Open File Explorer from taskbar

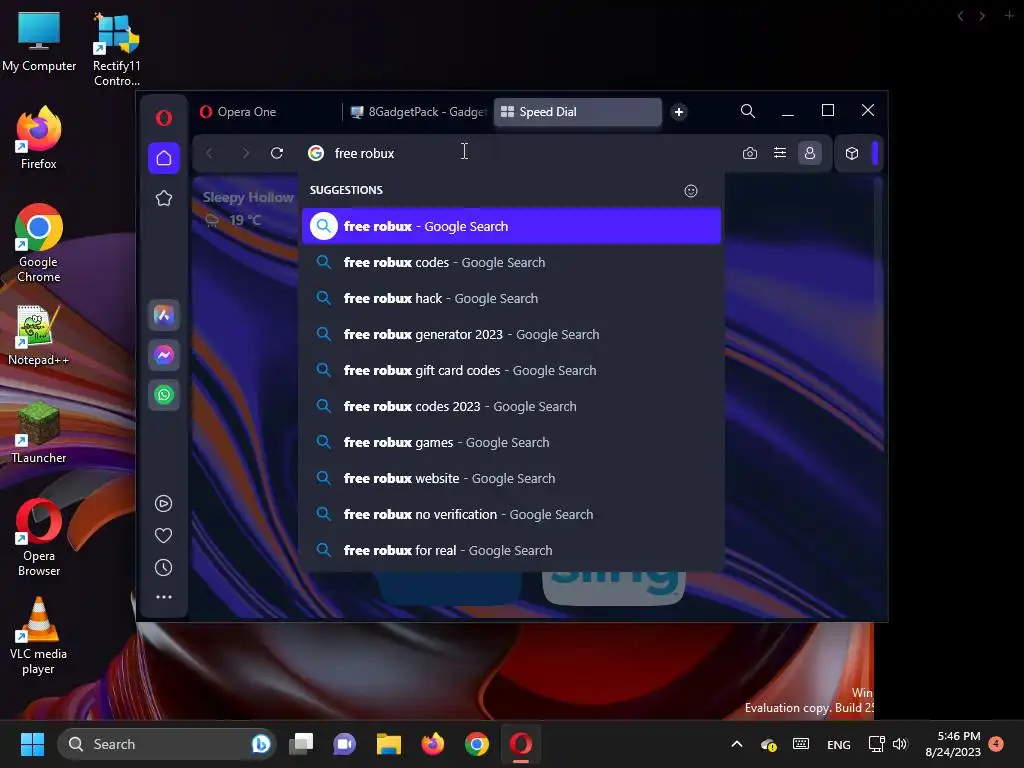coord(389,744)
